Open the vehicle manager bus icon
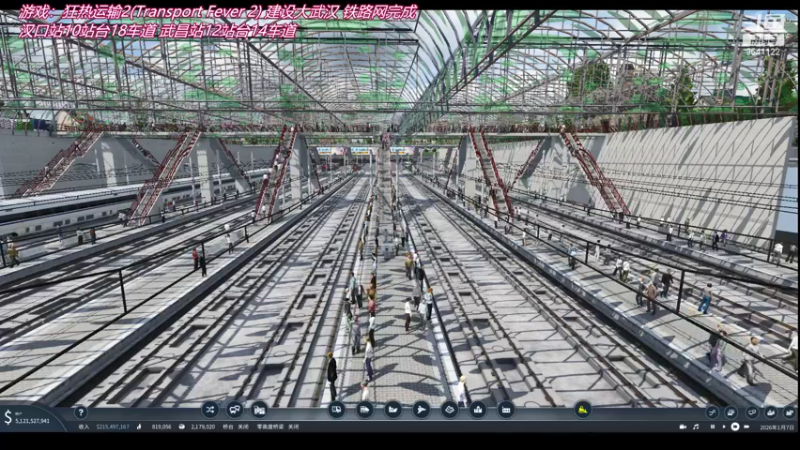The width and height of the screenshot is (800, 450). coord(235,410)
